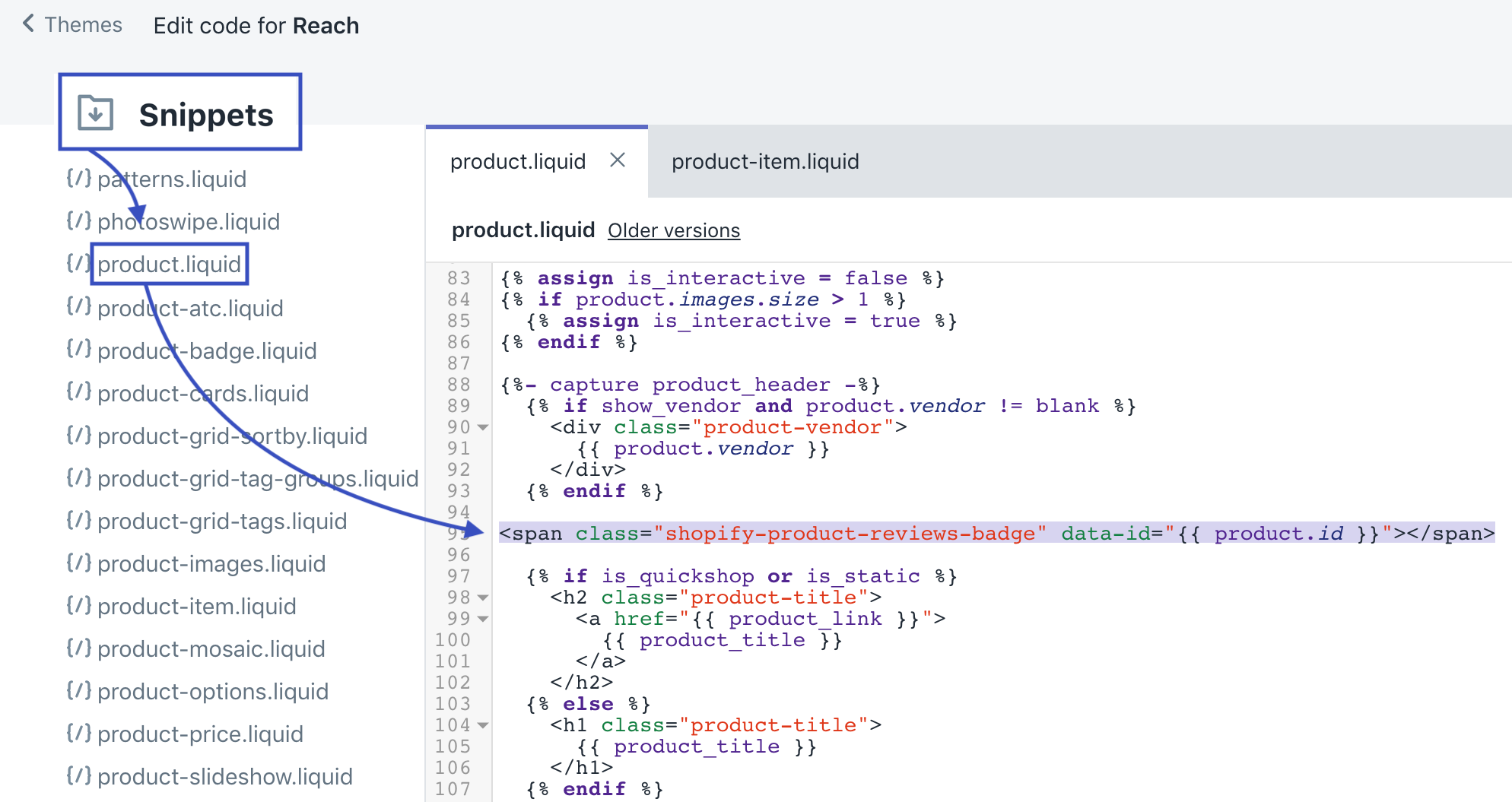Click the 'if is_quickshop or is_static' line
Image resolution: width=1512 pixels, height=802 pixels.
coord(742,576)
